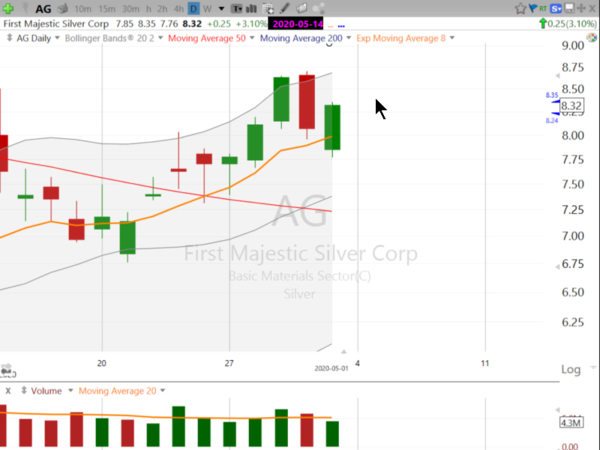Select the daily D timeframe
Image resolution: width=600 pixels, height=450 pixels.
tap(194, 8)
